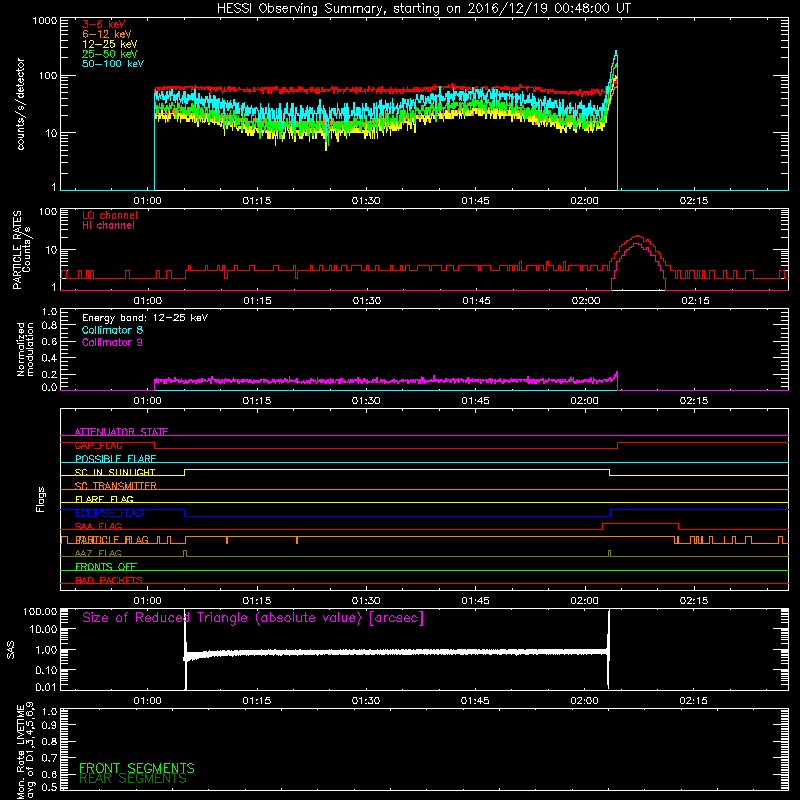
Task: Click the Size of Reduced Triangle label
Action: tap(253, 618)
